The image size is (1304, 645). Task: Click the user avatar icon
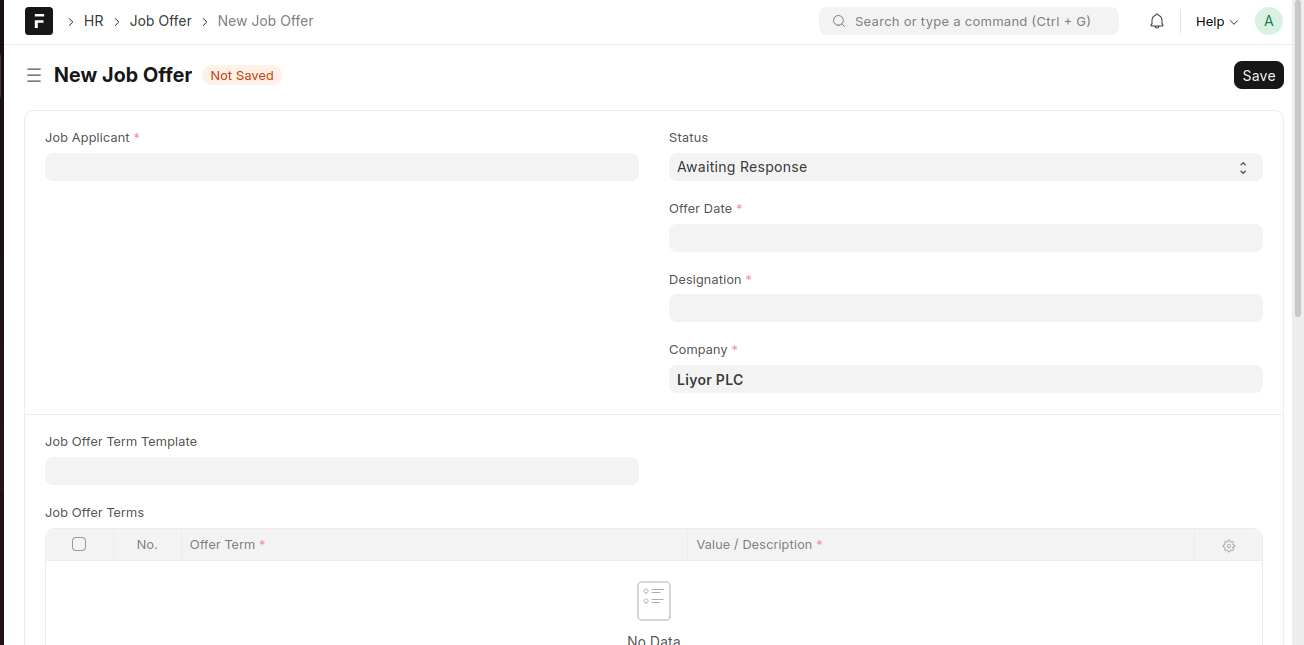point(1268,21)
